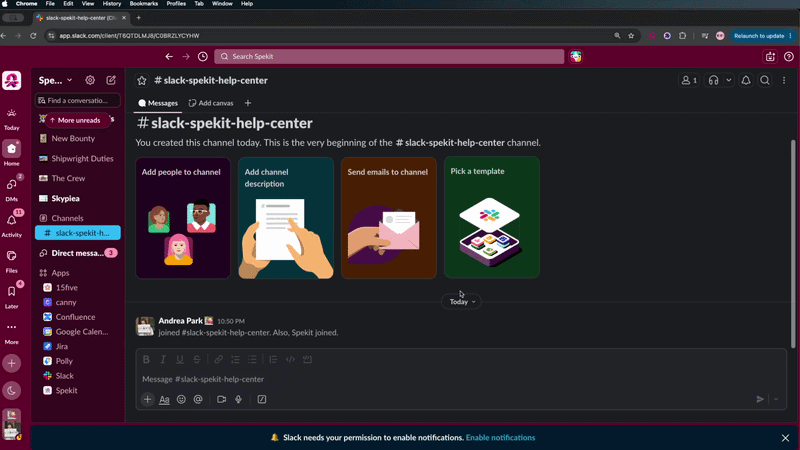
Task: Open Pick a template card
Action: point(492,217)
